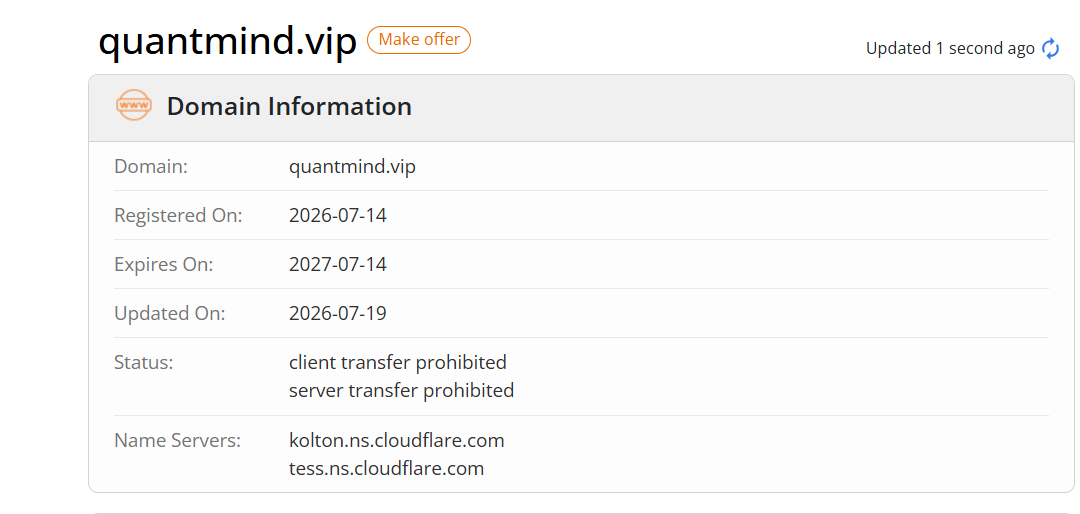Click the orange www globe icon

(x=134, y=105)
